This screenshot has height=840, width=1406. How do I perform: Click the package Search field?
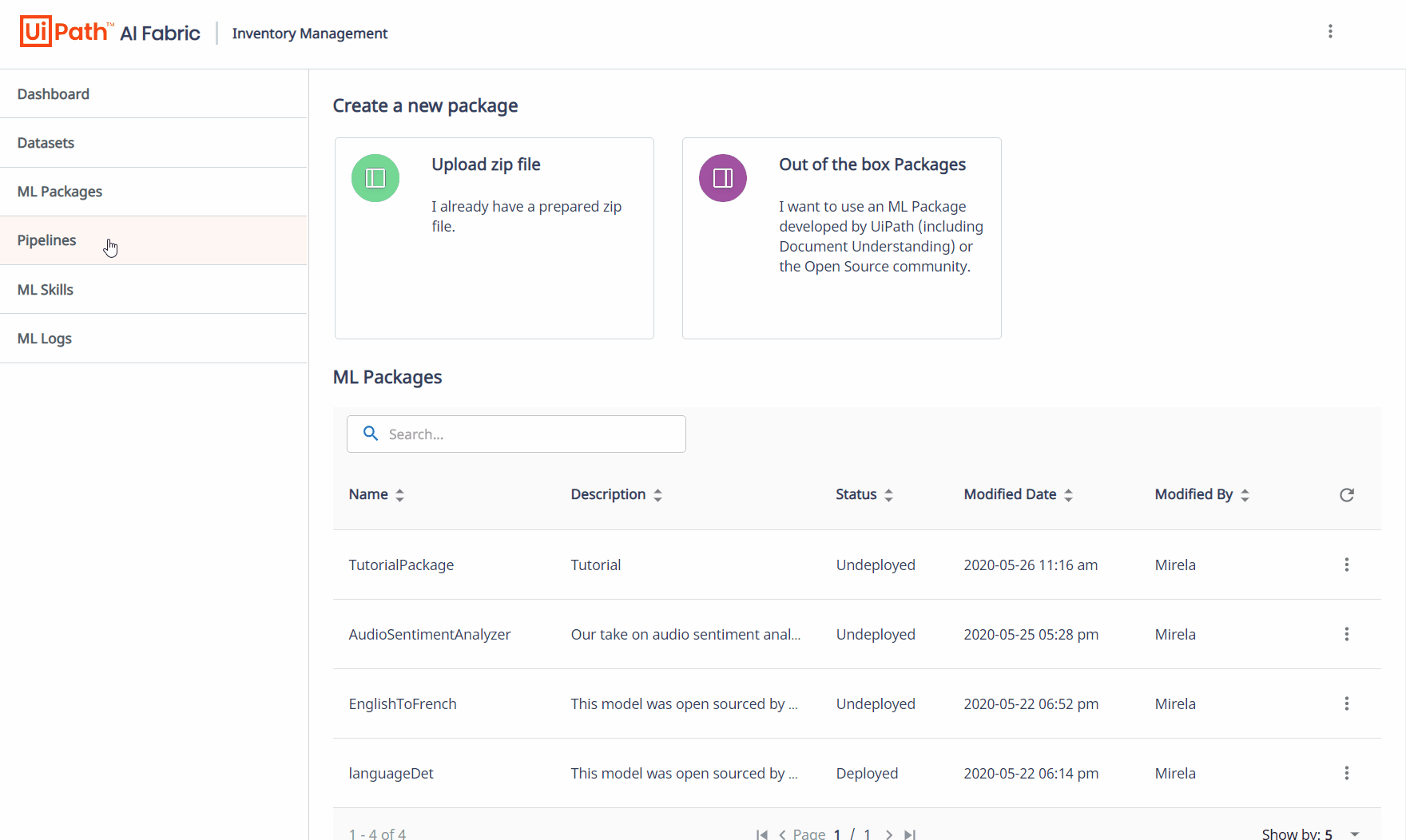point(516,434)
